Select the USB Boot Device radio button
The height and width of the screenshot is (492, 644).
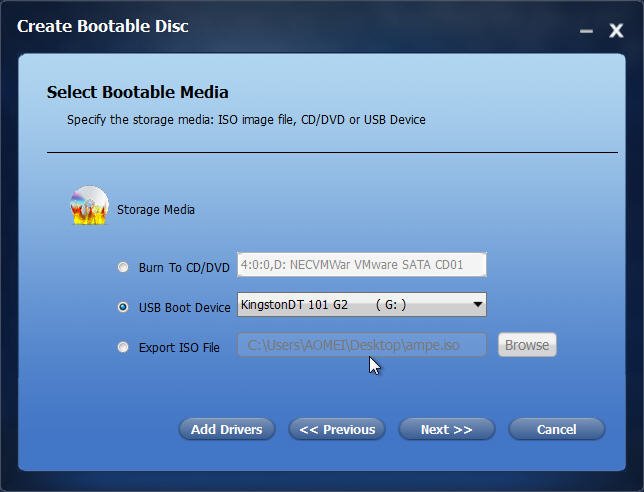[x=123, y=307]
